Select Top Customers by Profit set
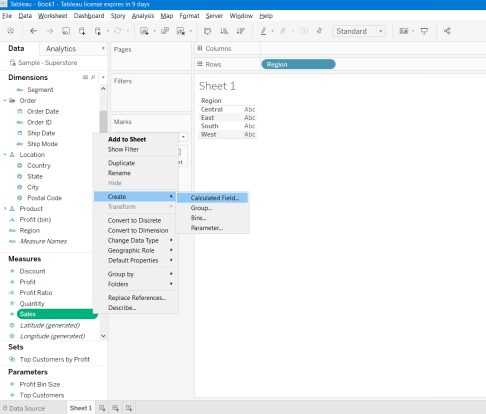 (x=55, y=359)
